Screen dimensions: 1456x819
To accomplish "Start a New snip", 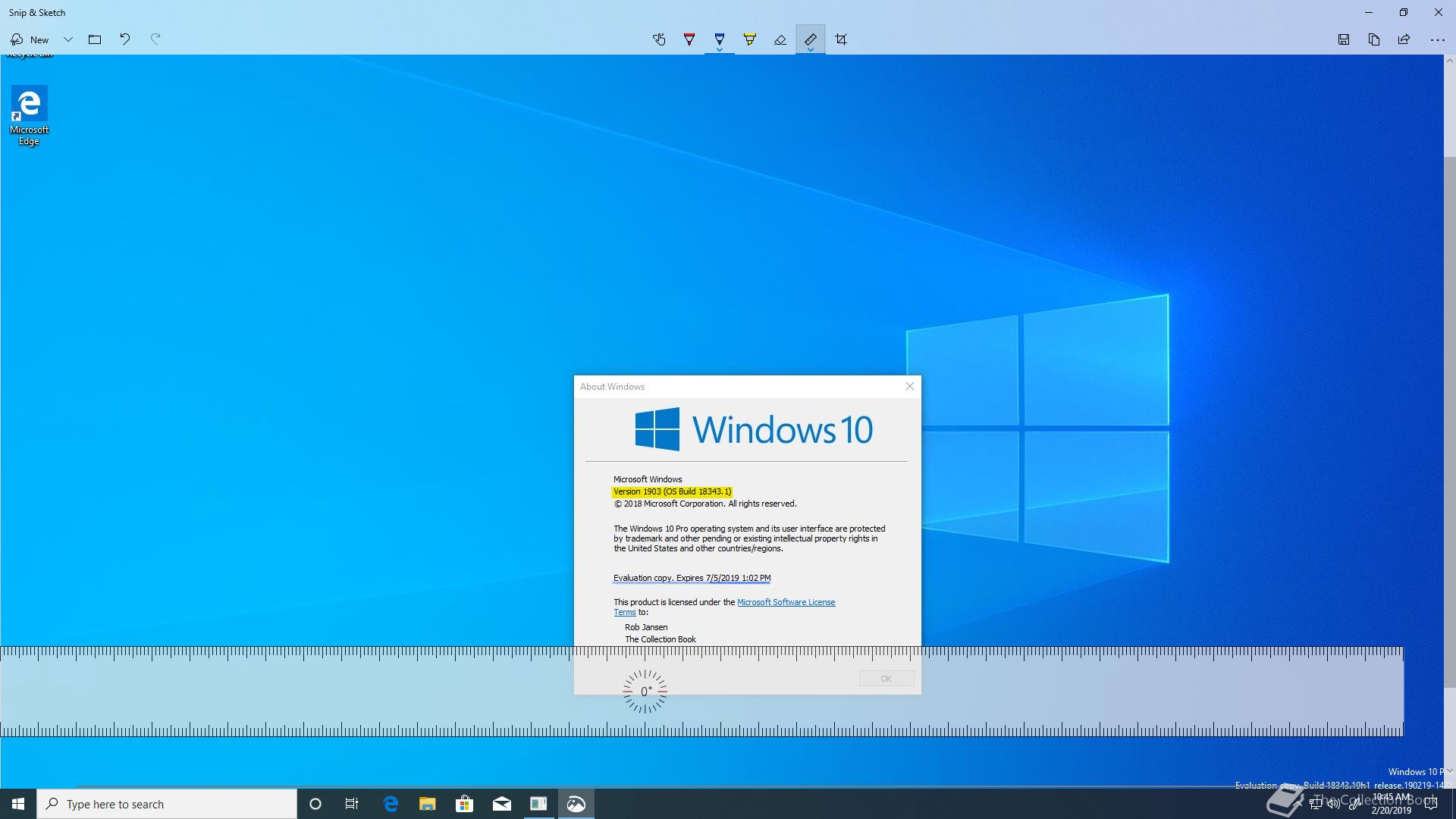I will [30, 39].
